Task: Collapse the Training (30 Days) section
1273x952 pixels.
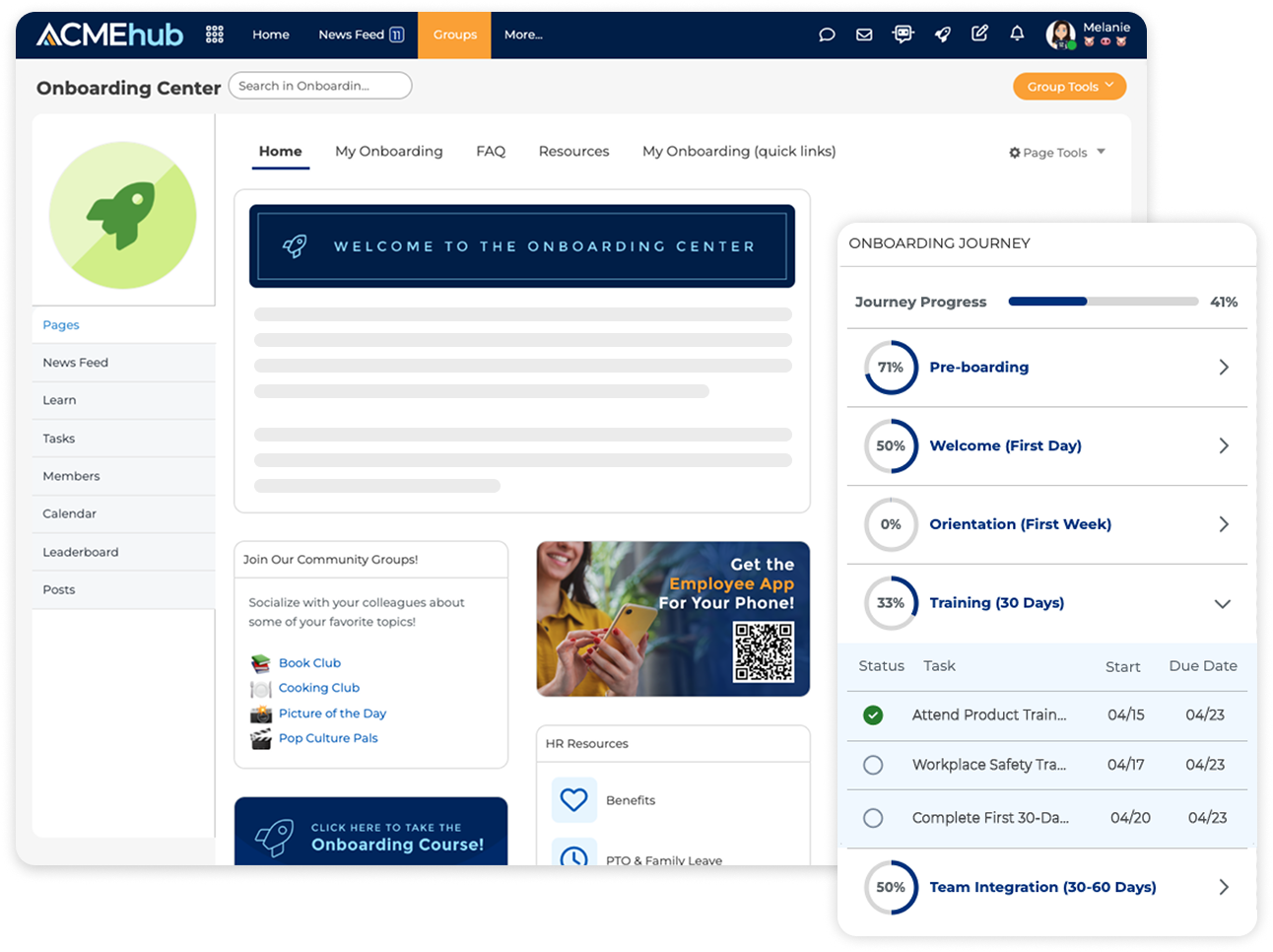Action: click(x=1224, y=603)
